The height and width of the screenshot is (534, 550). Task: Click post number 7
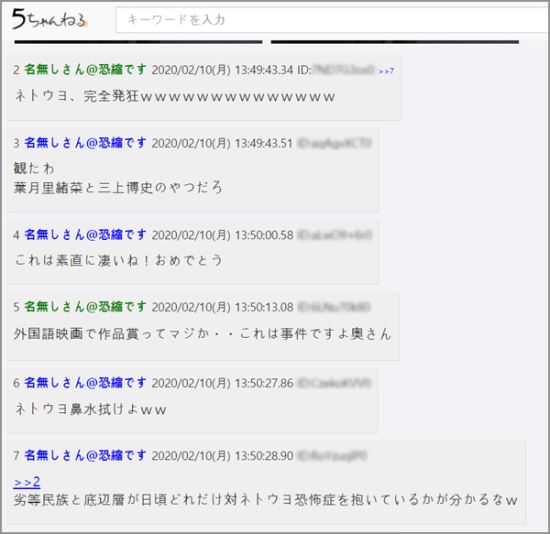click(x=16, y=456)
